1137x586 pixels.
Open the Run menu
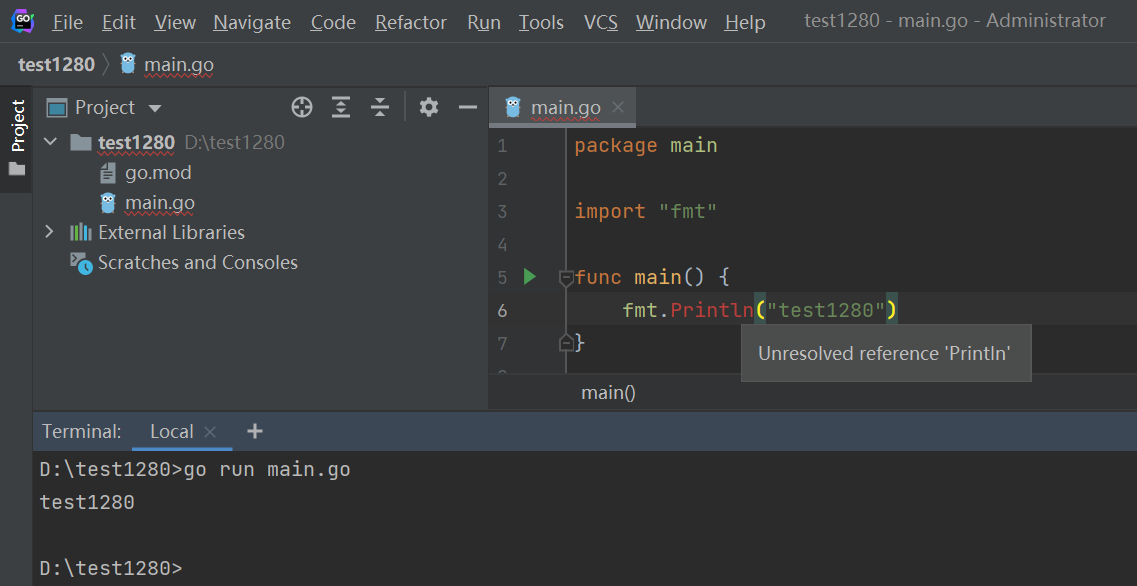click(x=484, y=22)
